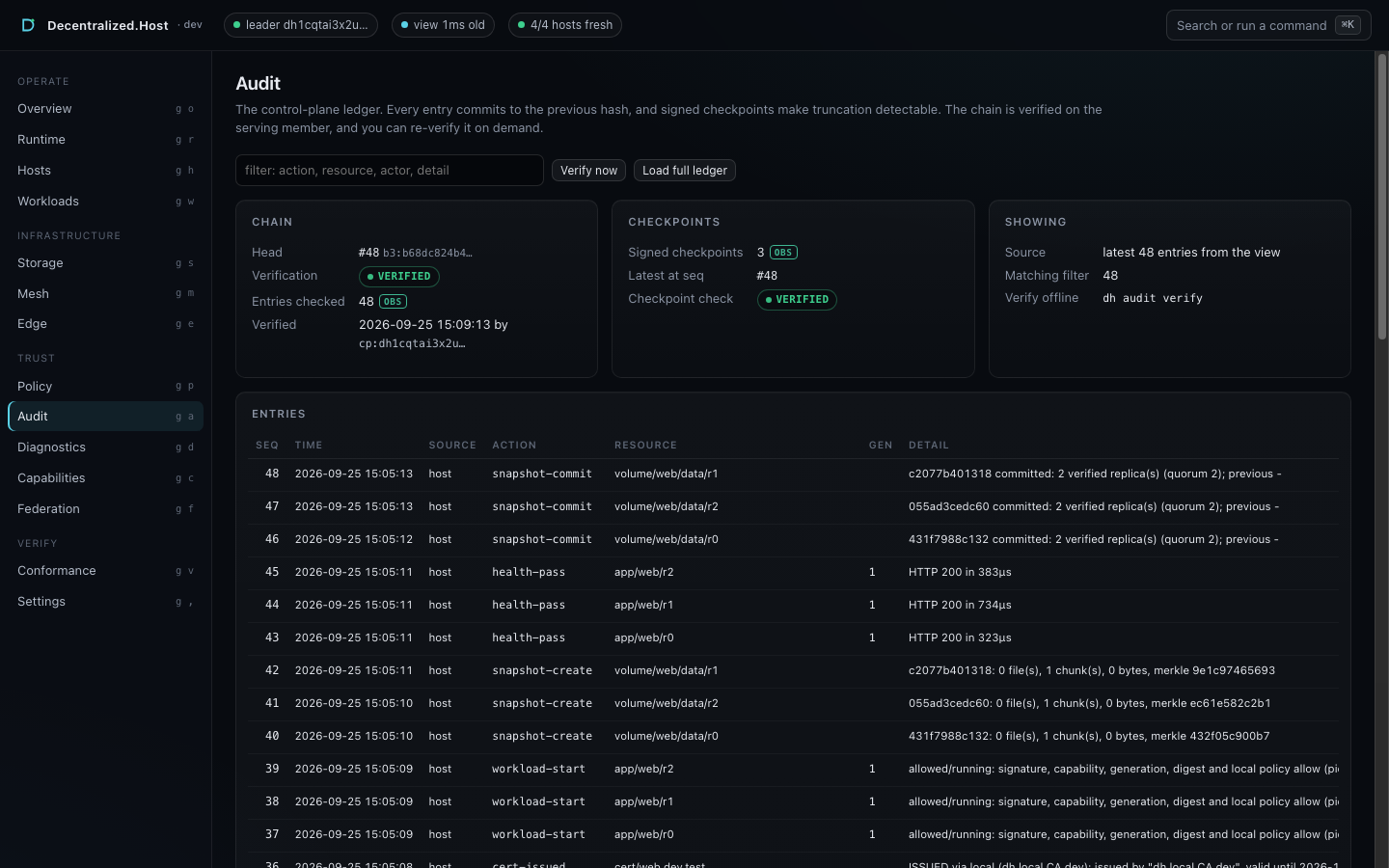The width and height of the screenshot is (1389, 868).
Task: Click the OBS badge beside Signed checkpoints
Action: 783,253
